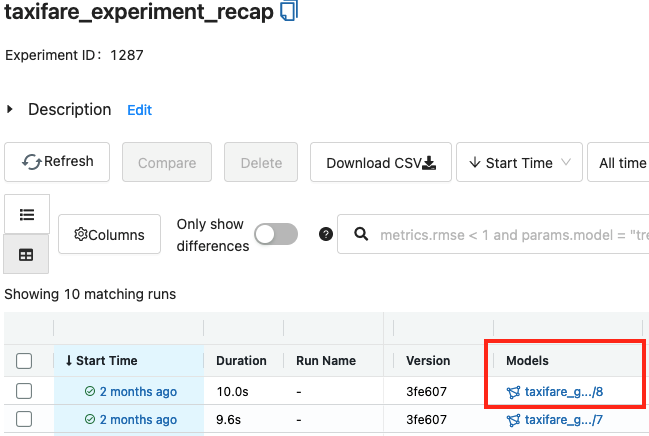Click the Refresh button

57,162
